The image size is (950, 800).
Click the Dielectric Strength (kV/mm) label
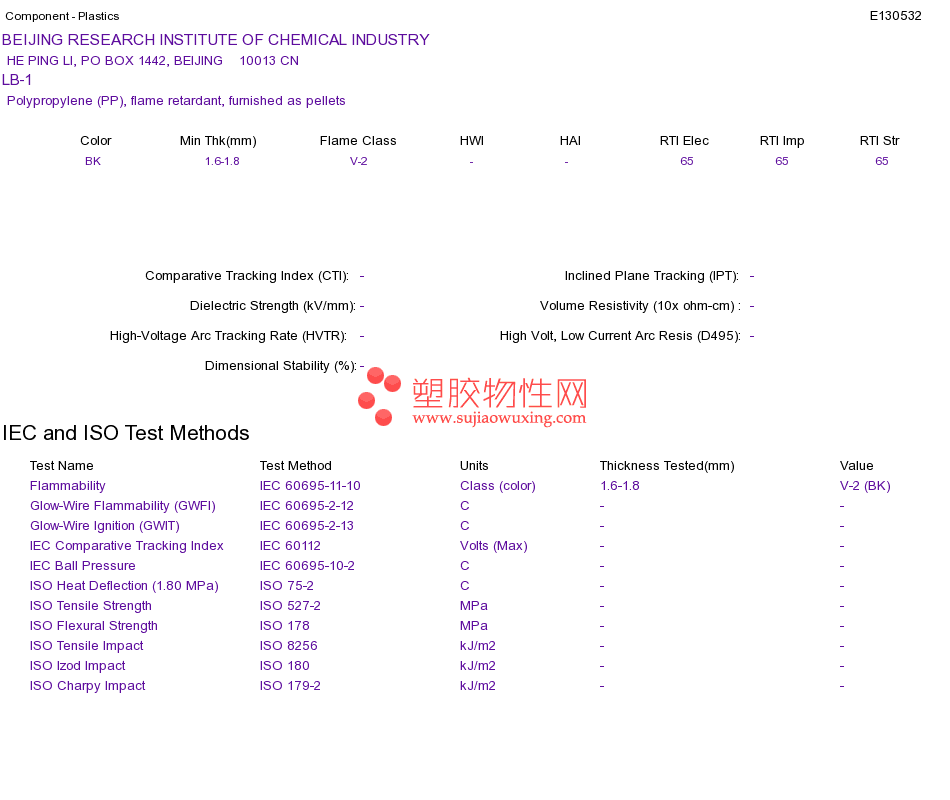(x=273, y=306)
